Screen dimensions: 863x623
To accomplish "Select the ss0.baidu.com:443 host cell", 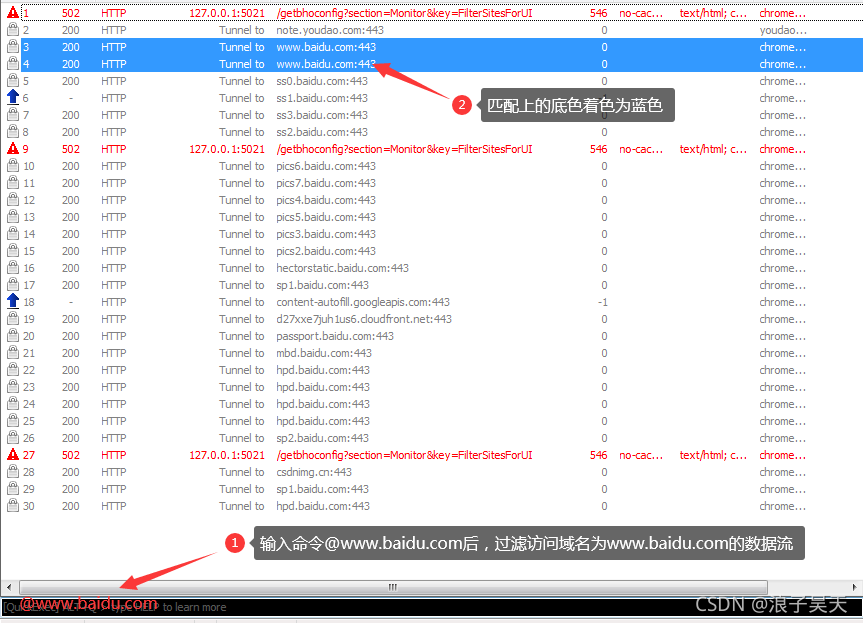I will (322, 81).
